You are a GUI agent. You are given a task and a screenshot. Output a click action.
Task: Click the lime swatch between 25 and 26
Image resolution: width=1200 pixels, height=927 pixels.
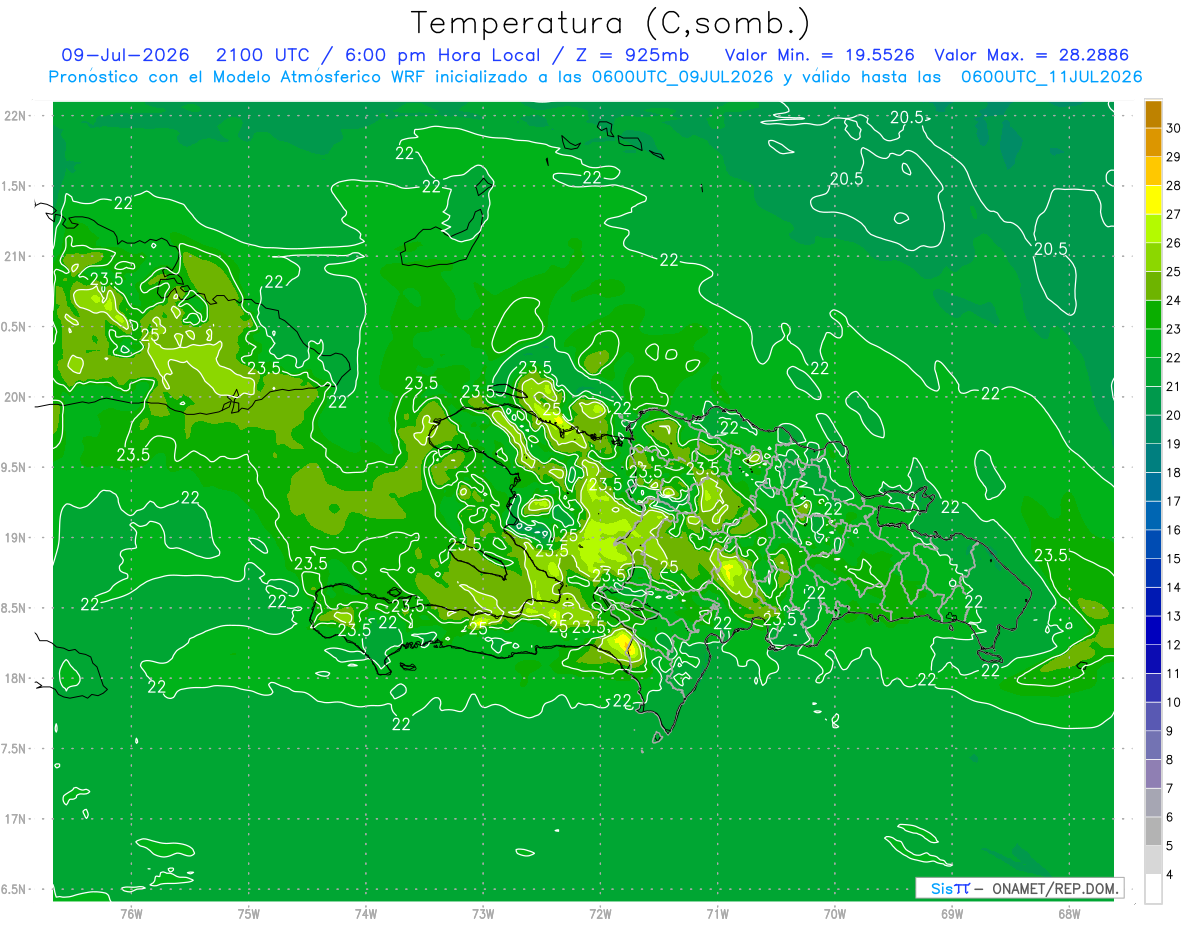coord(1153,257)
